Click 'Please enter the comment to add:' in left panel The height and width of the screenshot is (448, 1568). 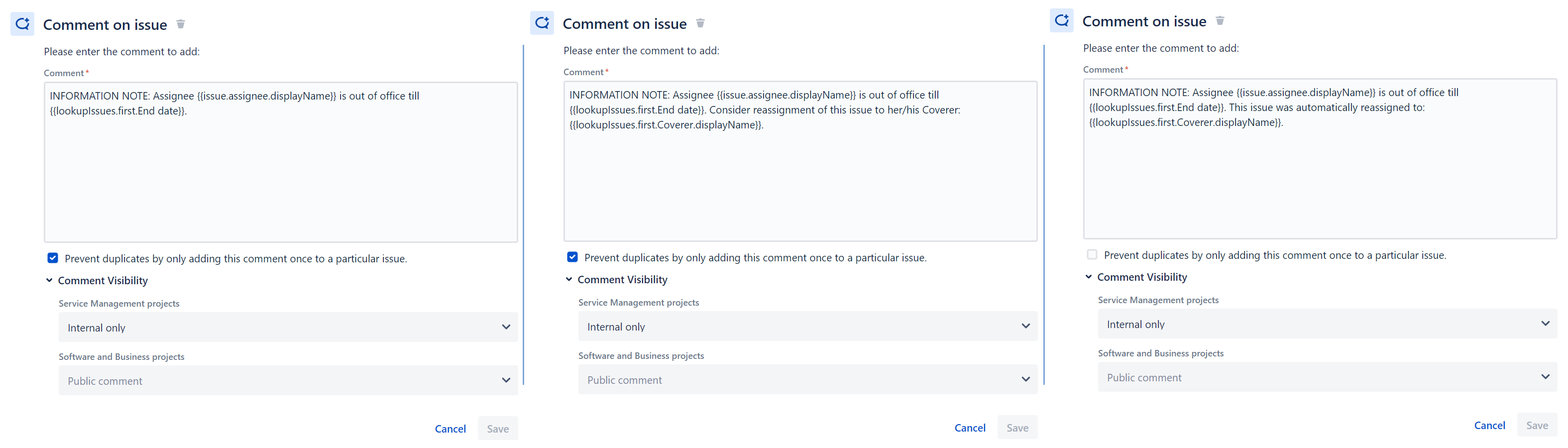(x=122, y=52)
